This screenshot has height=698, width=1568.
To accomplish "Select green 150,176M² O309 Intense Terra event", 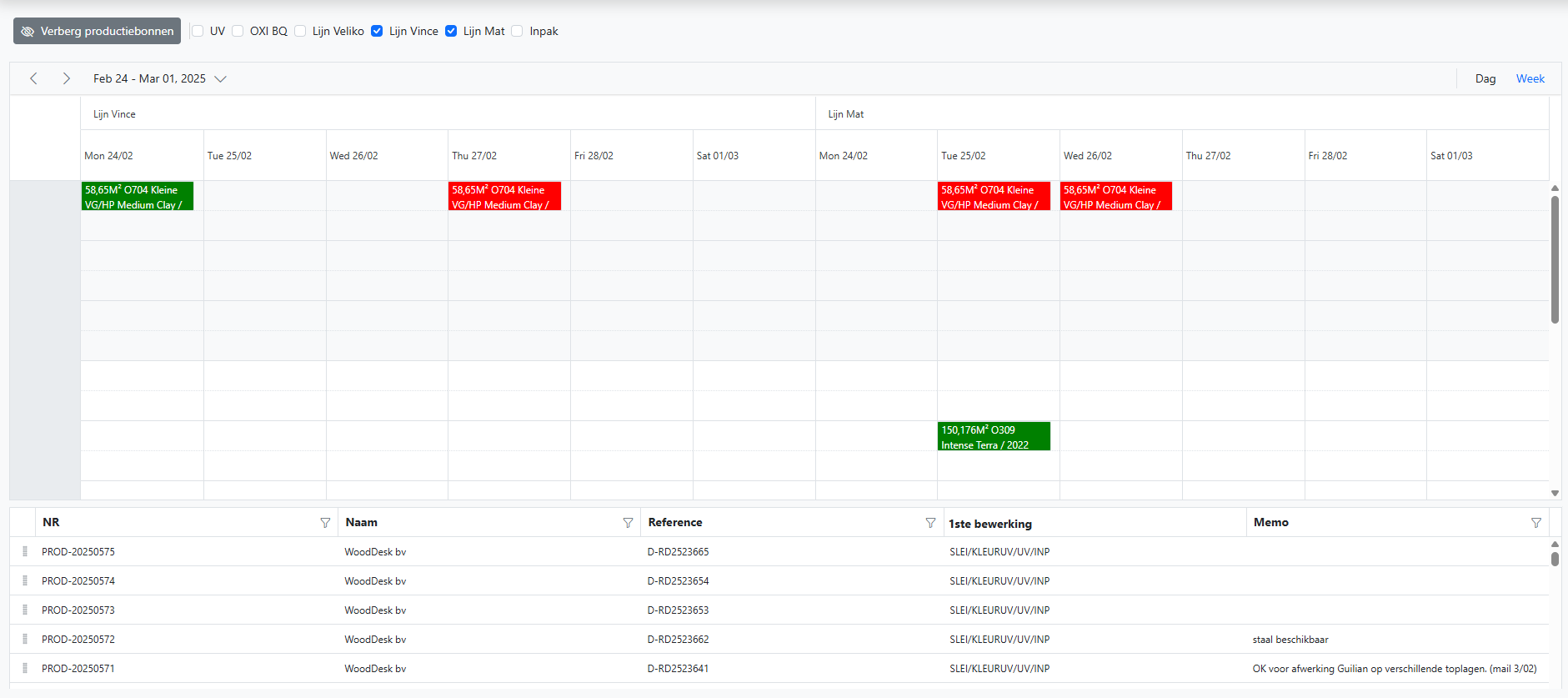I will (993, 437).
